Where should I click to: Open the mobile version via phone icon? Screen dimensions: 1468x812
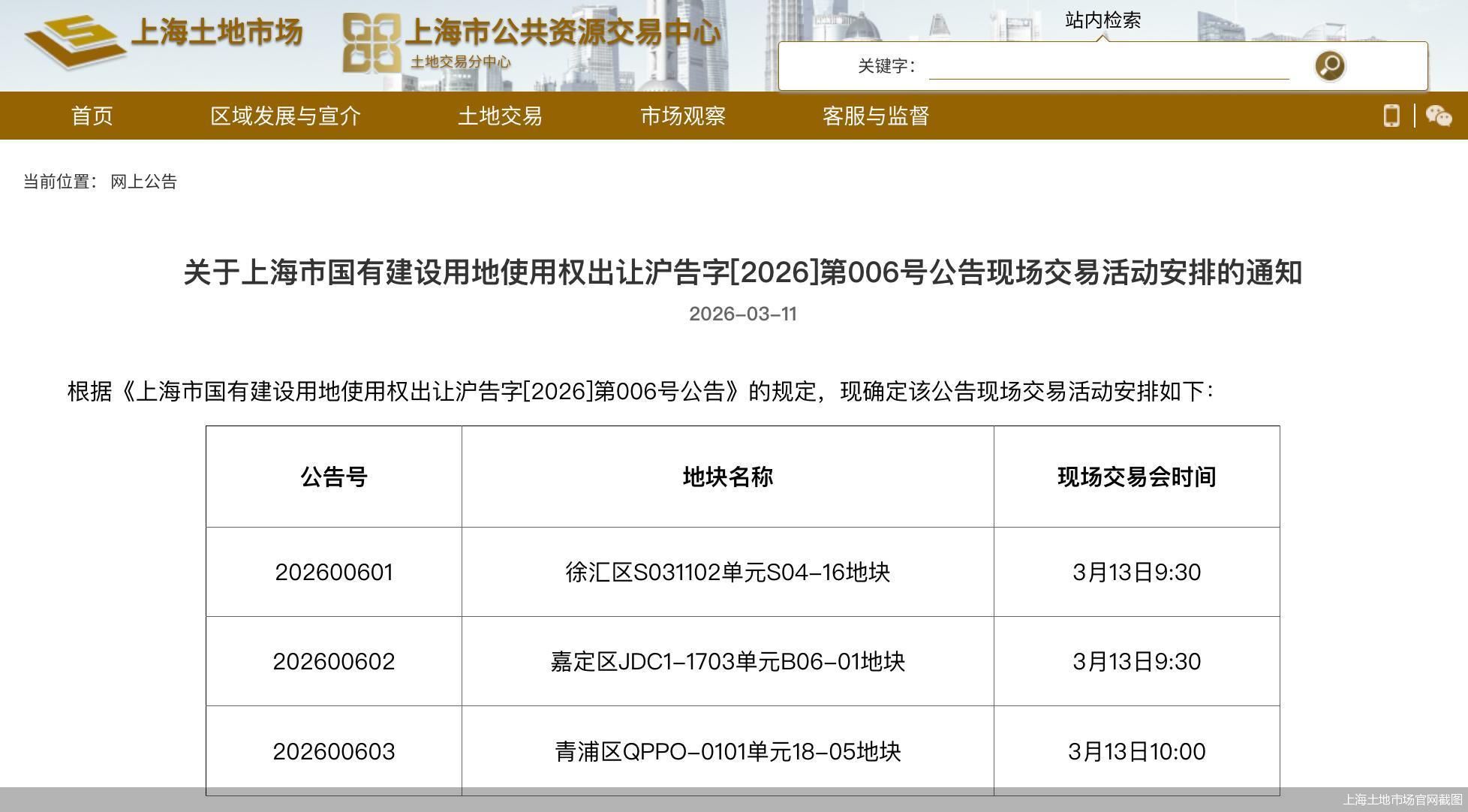[1392, 116]
